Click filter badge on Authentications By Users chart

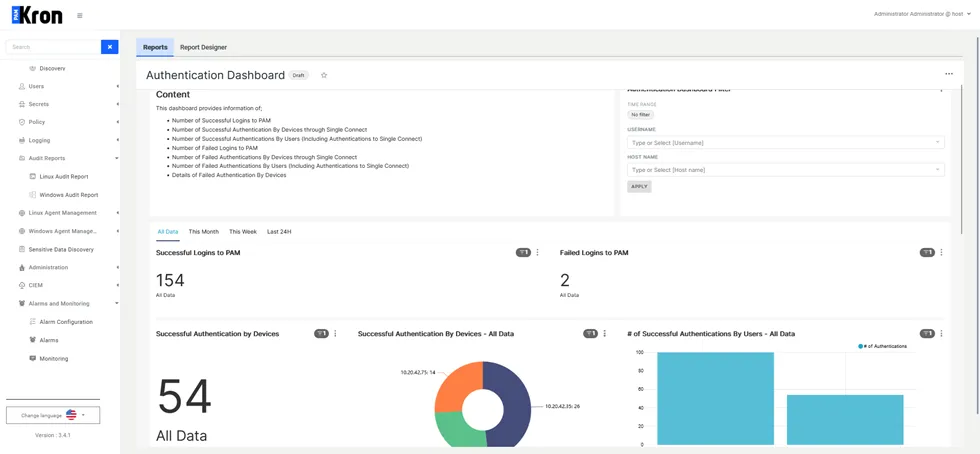[x=927, y=334]
